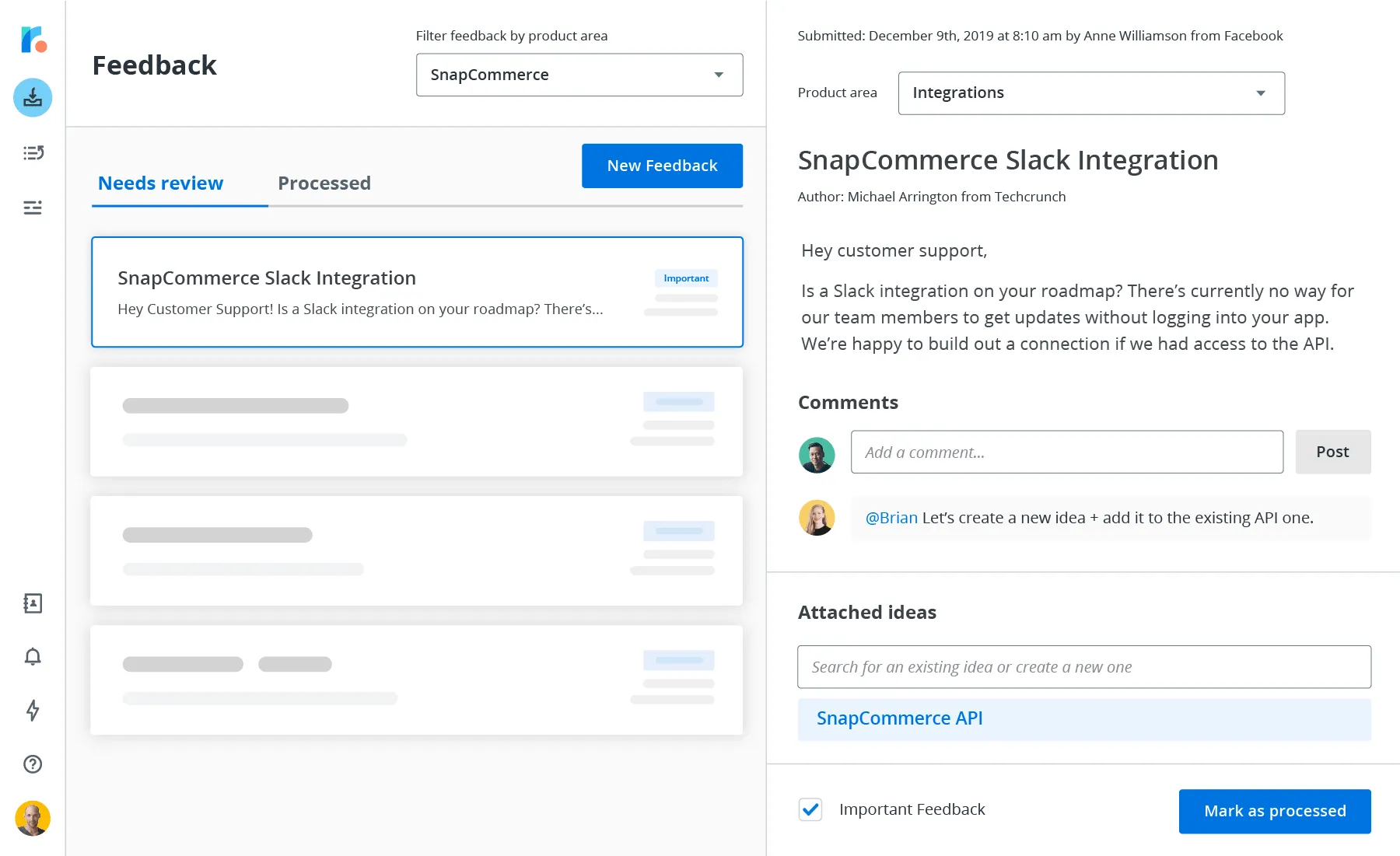
Task: Select the ideas list icon in the sidebar
Action: (x=32, y=152)
